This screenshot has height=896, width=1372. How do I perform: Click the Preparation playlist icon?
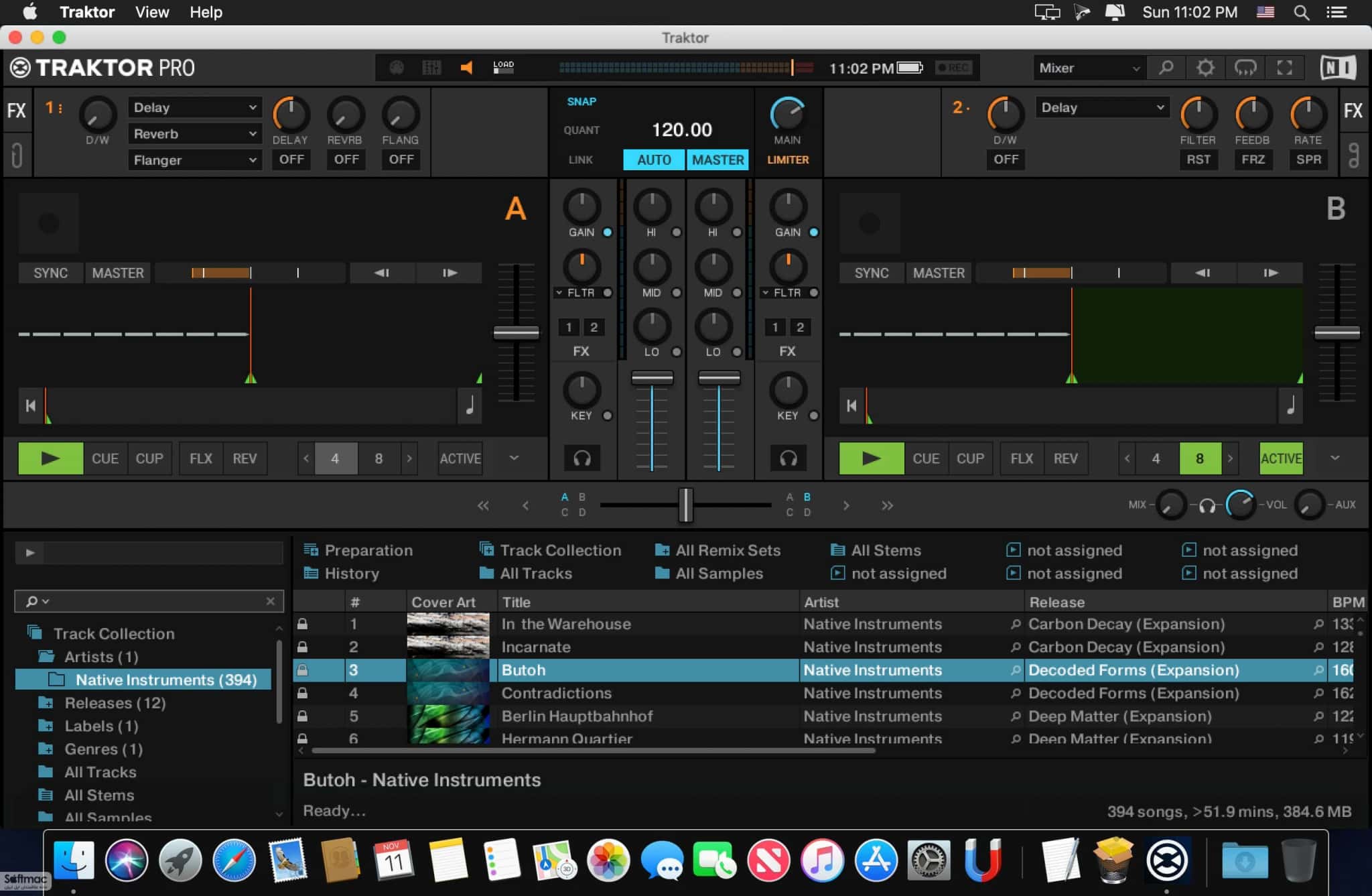(x=311, y=550)
